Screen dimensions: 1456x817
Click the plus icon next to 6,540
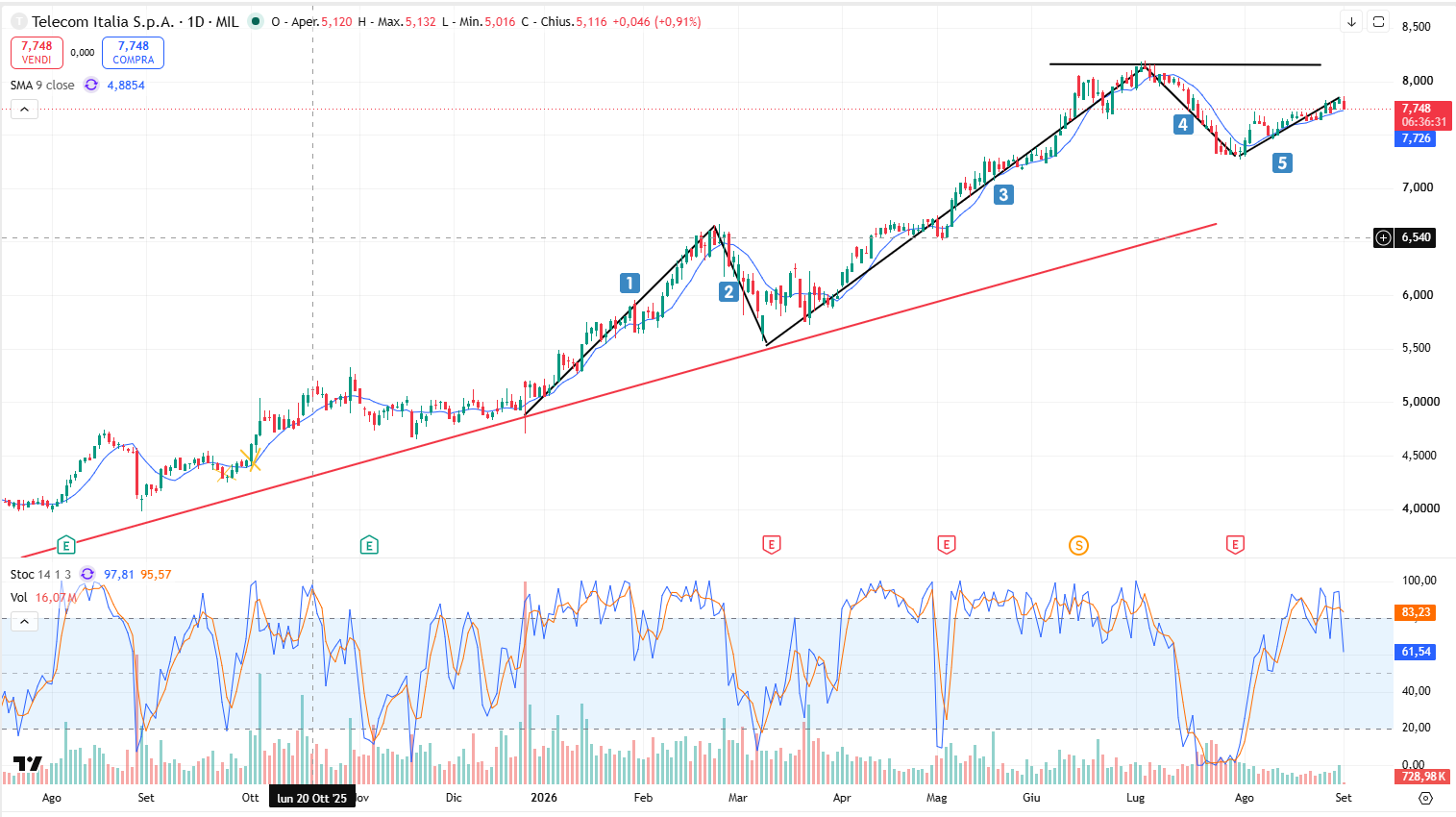(x=1383, y=237)
